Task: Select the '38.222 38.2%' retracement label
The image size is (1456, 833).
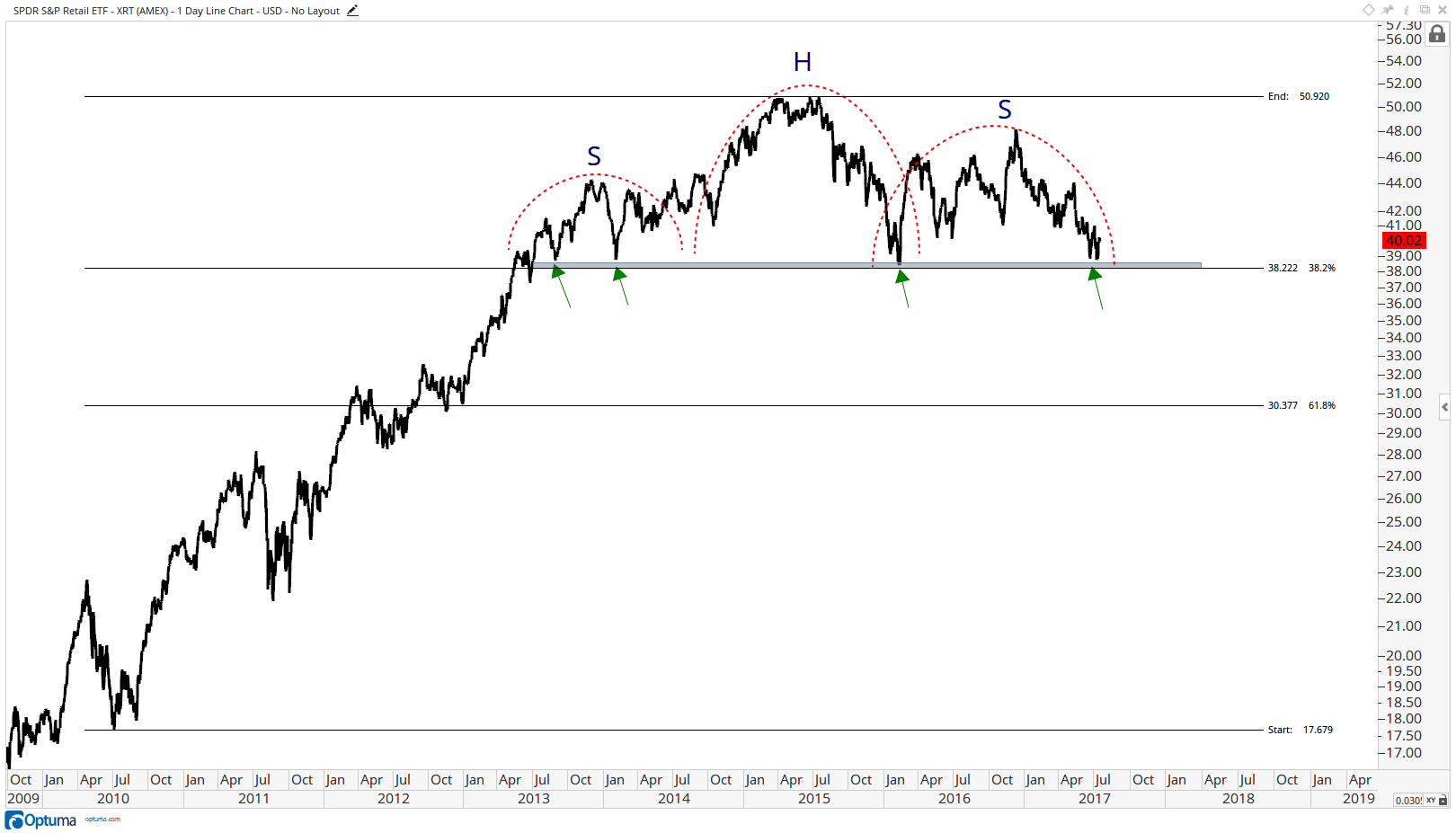Action: pos(1301,268)
